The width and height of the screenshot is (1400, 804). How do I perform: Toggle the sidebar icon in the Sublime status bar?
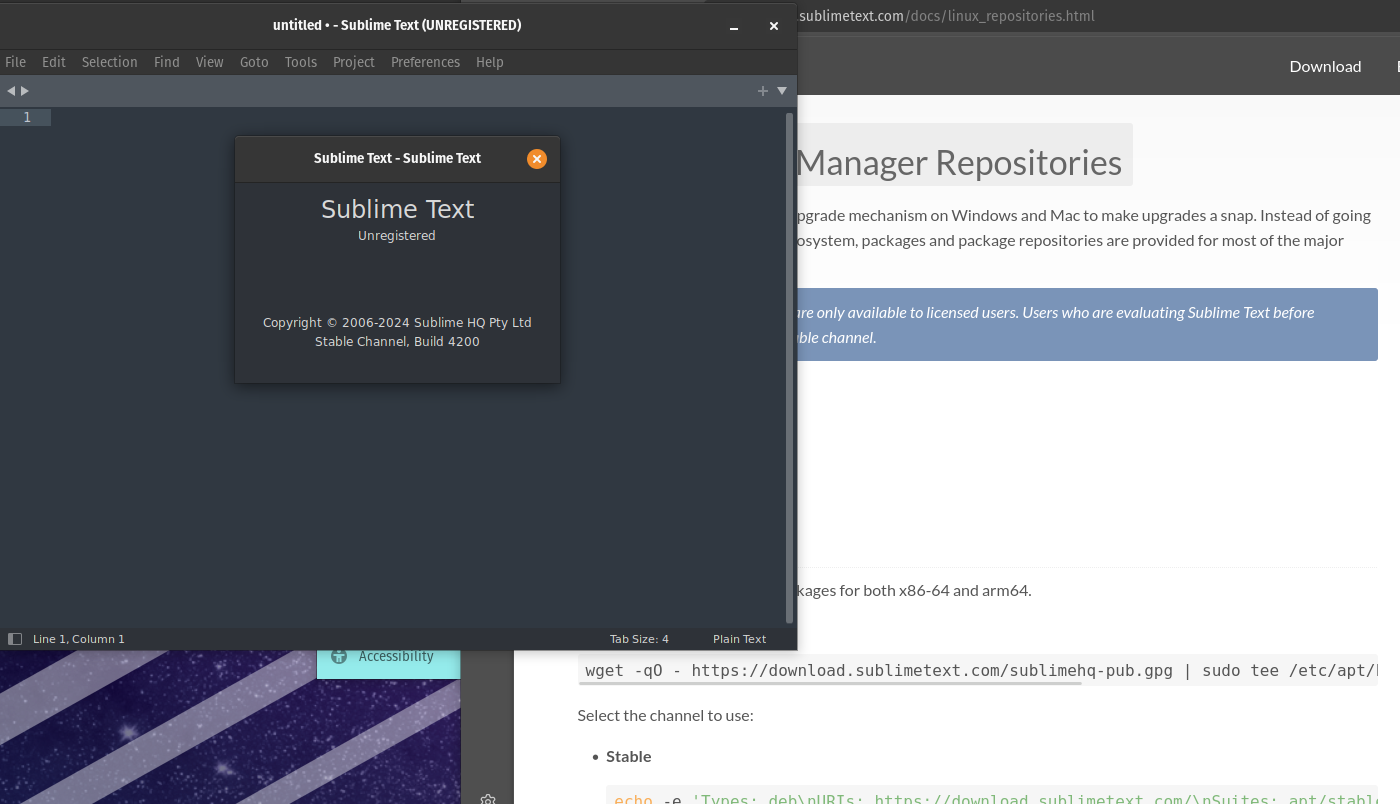point(15,639)
